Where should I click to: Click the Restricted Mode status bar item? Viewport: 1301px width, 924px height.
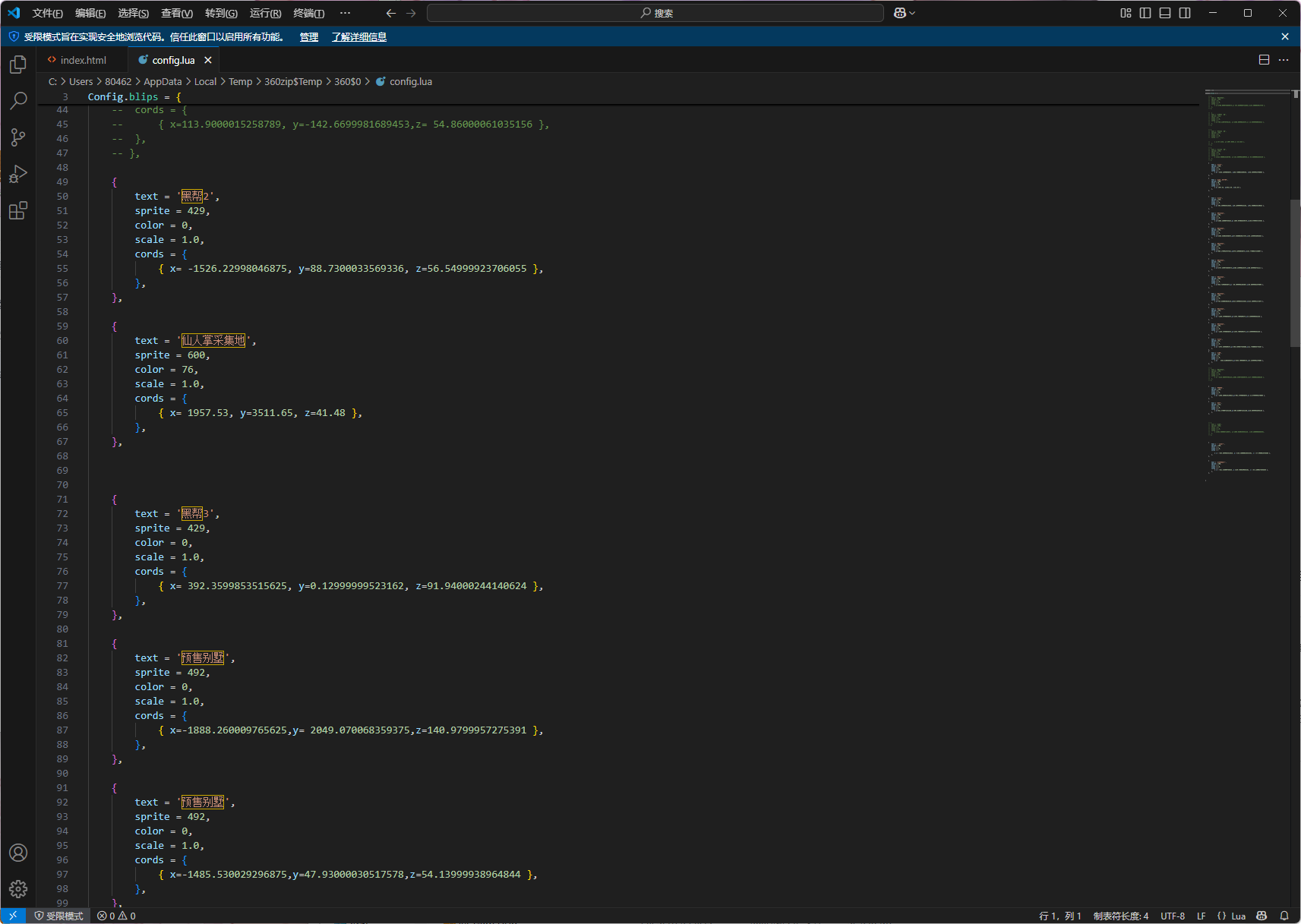coord(58,916)
